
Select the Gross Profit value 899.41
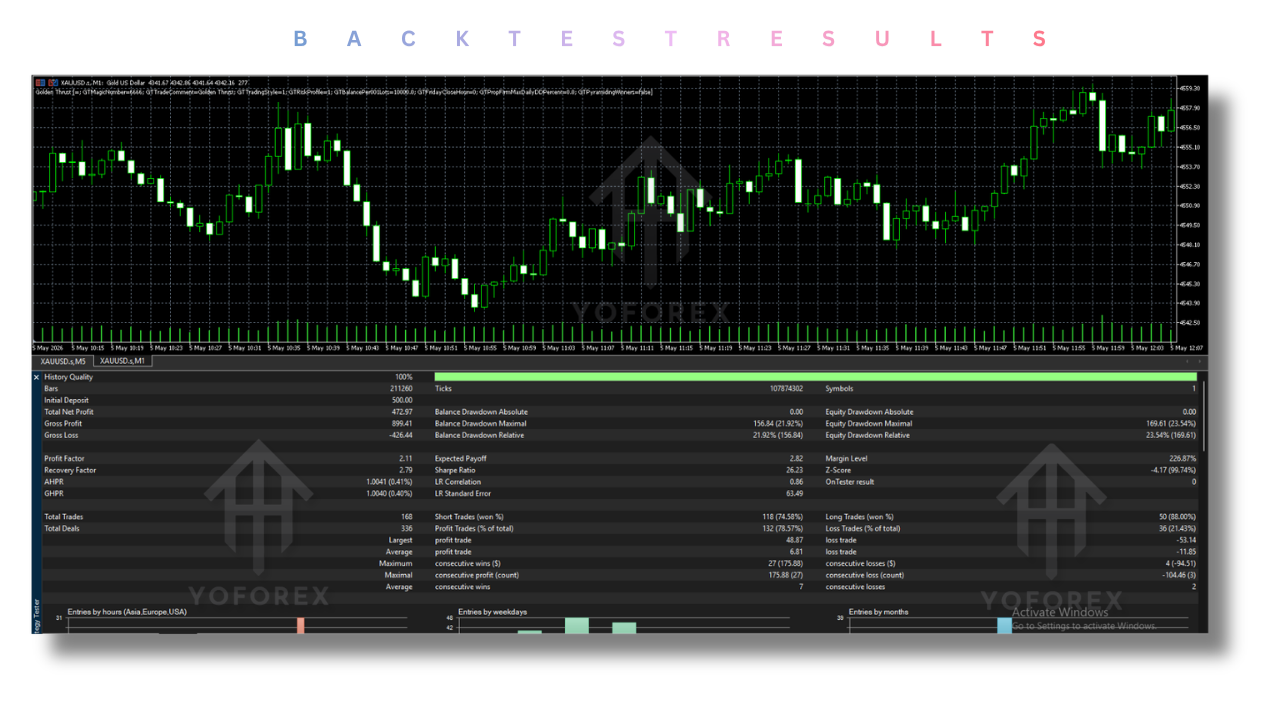(x=402, y=424)
